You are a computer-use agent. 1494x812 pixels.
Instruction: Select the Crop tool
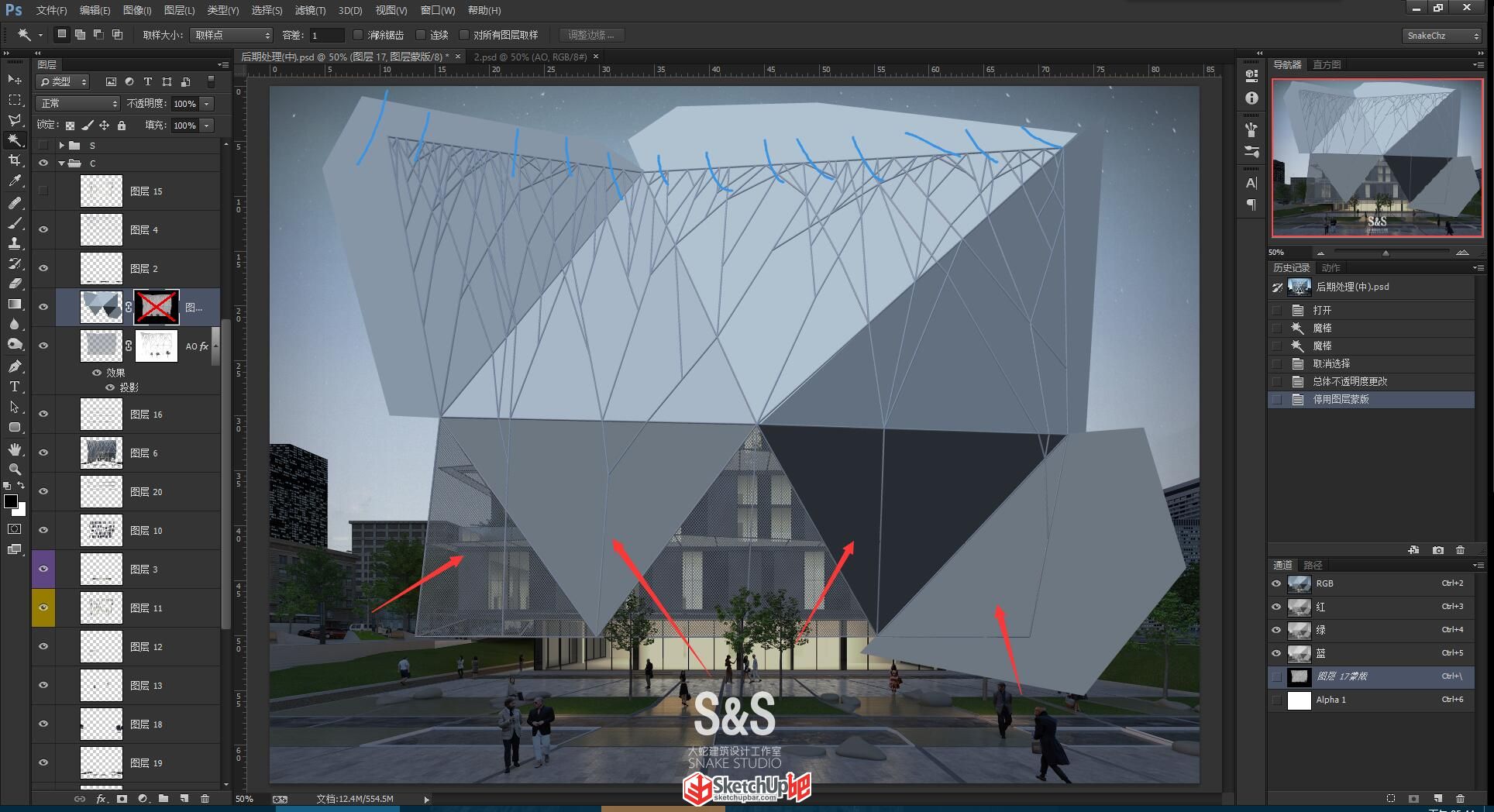(15, 160)
